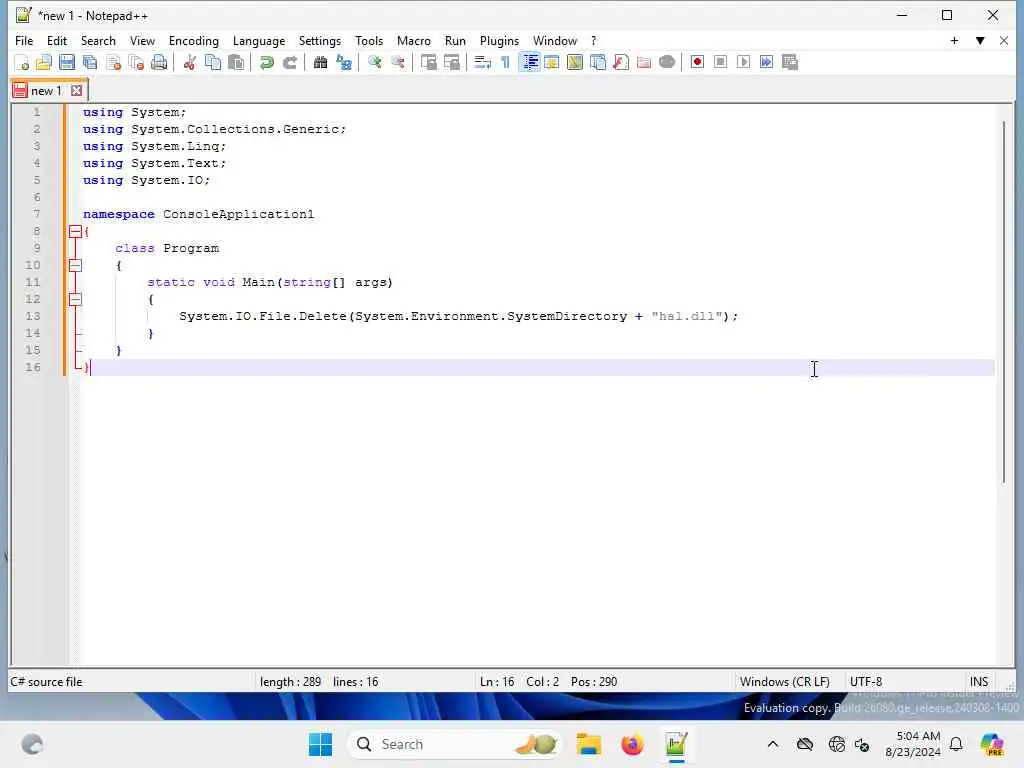The image size is (1024, 768).
Task: Open the Edit menu
Action: (x=57, y=40)
